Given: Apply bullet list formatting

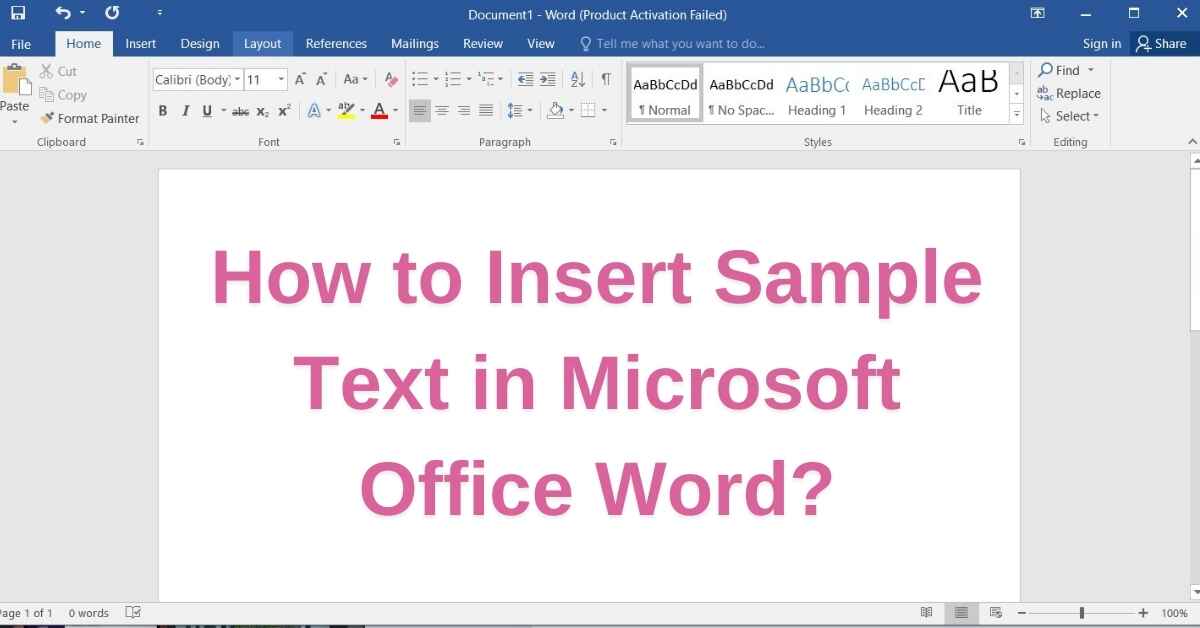Looking at the screenshot, I should coord(420,79).
